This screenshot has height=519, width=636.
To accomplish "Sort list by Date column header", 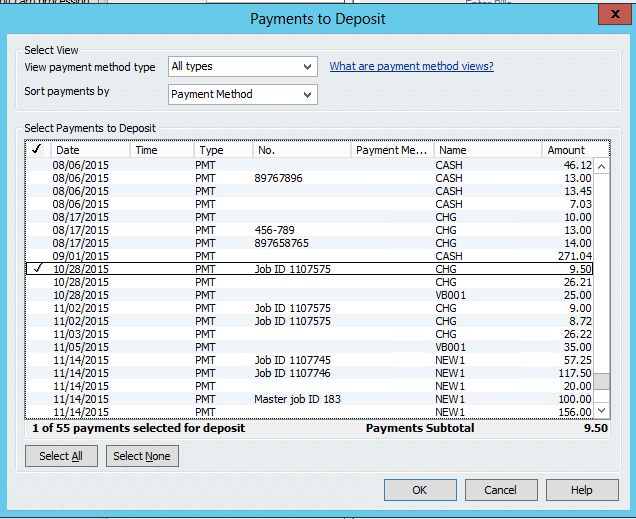I will point(90,150).
